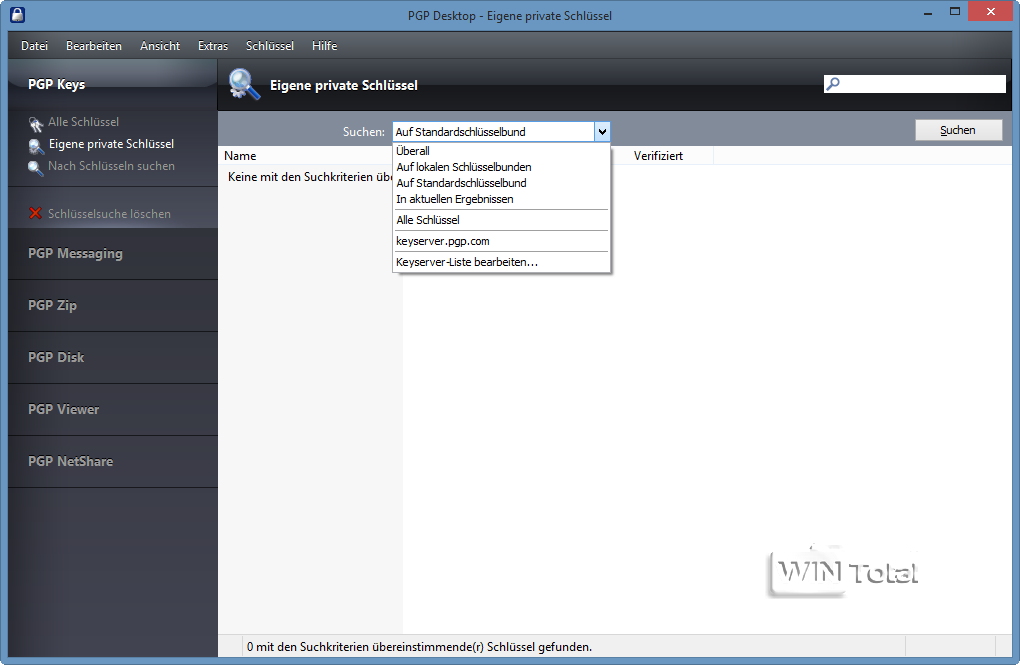Click the 'Keine mit den Suchkriterien' message

pyautogui.click(x=310, y=177)
